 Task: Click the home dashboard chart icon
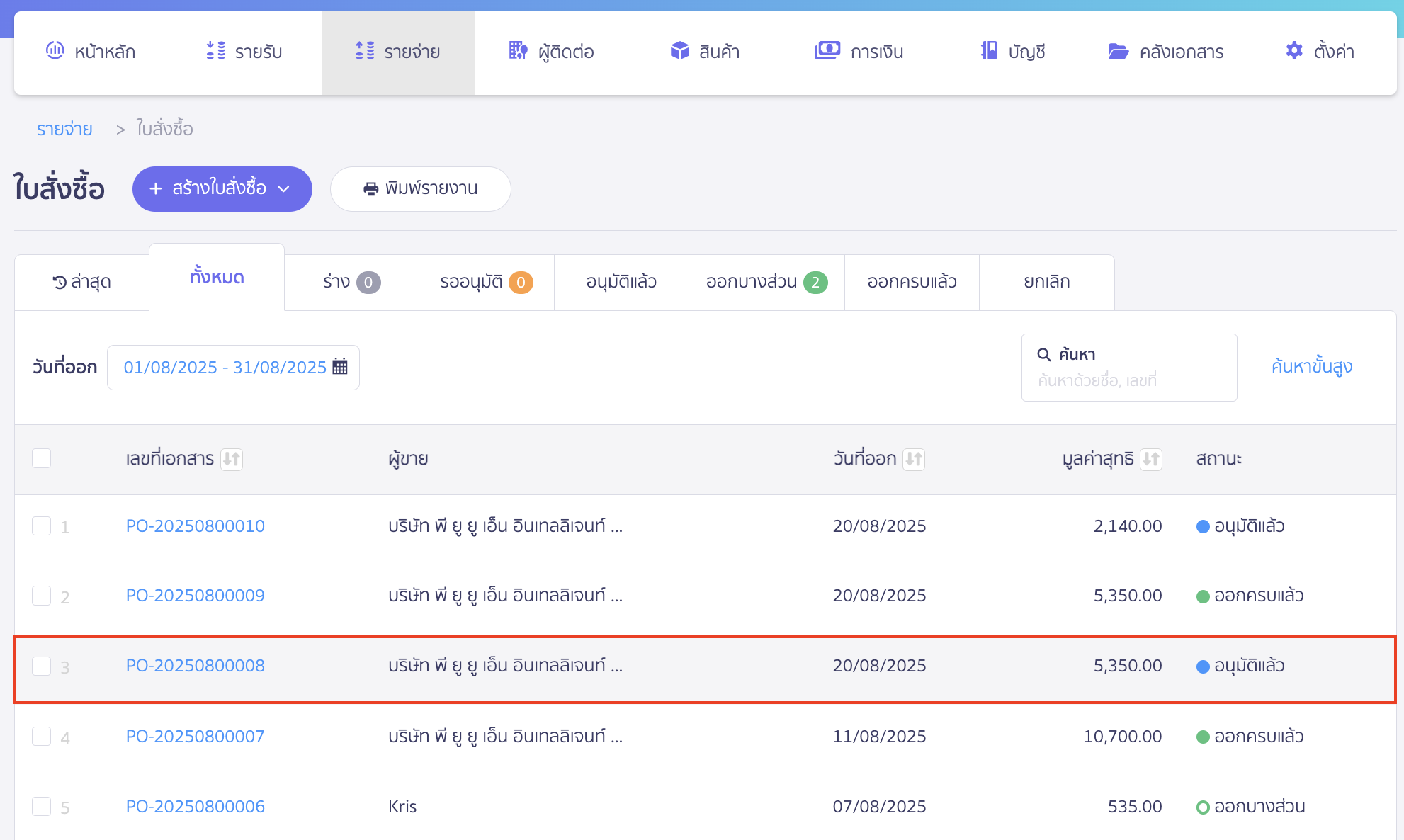55,51
